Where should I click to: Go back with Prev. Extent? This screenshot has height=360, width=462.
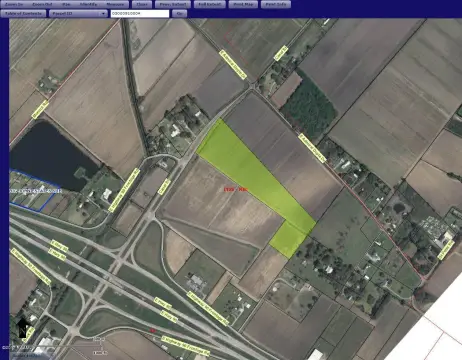point(173,4)
